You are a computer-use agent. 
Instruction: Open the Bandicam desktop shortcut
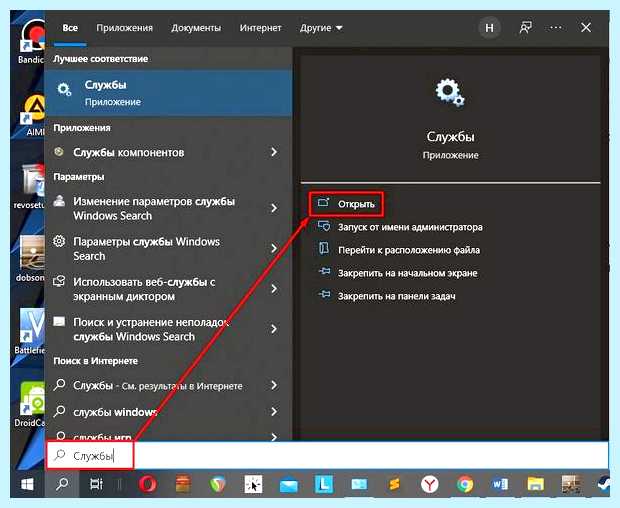[x=30, y=42]
